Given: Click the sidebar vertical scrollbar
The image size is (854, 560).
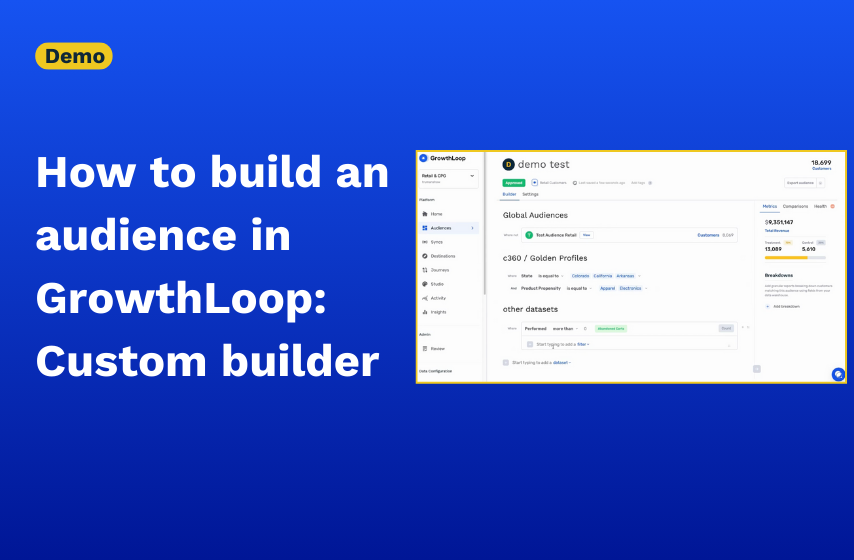Looking at the screenshot, I should [x=484, y=223].
